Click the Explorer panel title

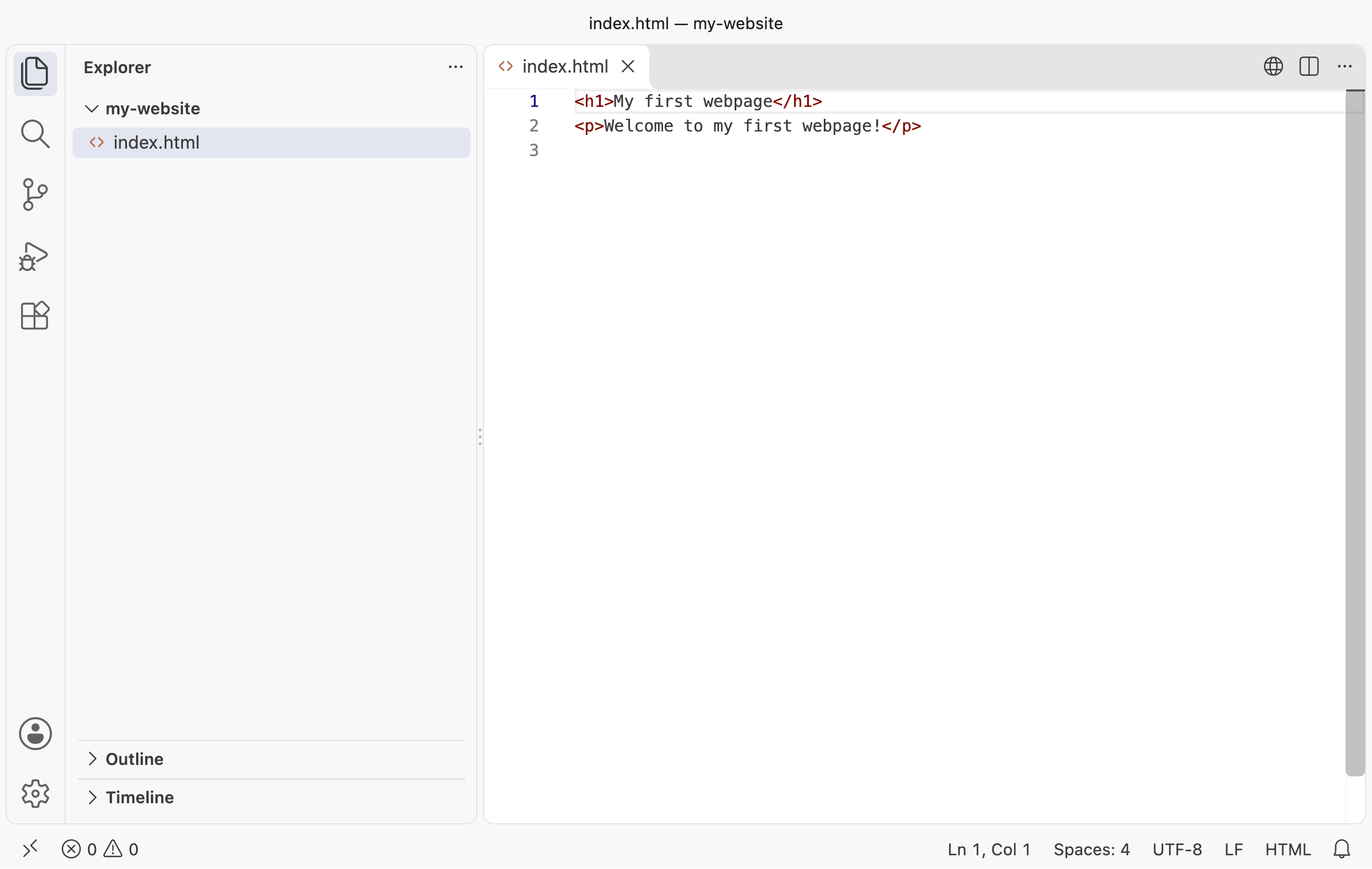[x=117, y=67]
